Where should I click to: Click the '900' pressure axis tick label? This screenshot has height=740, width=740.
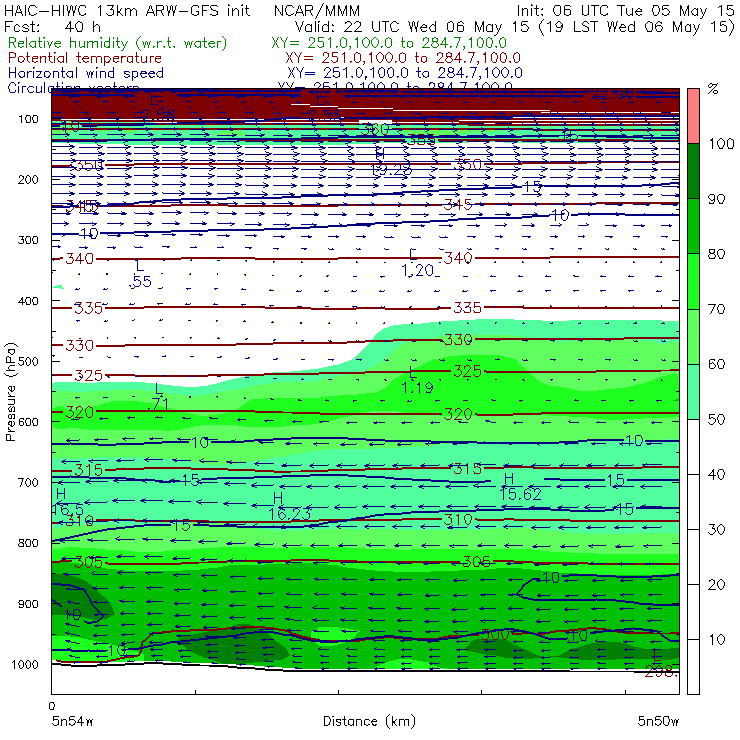tap(28, 604)
